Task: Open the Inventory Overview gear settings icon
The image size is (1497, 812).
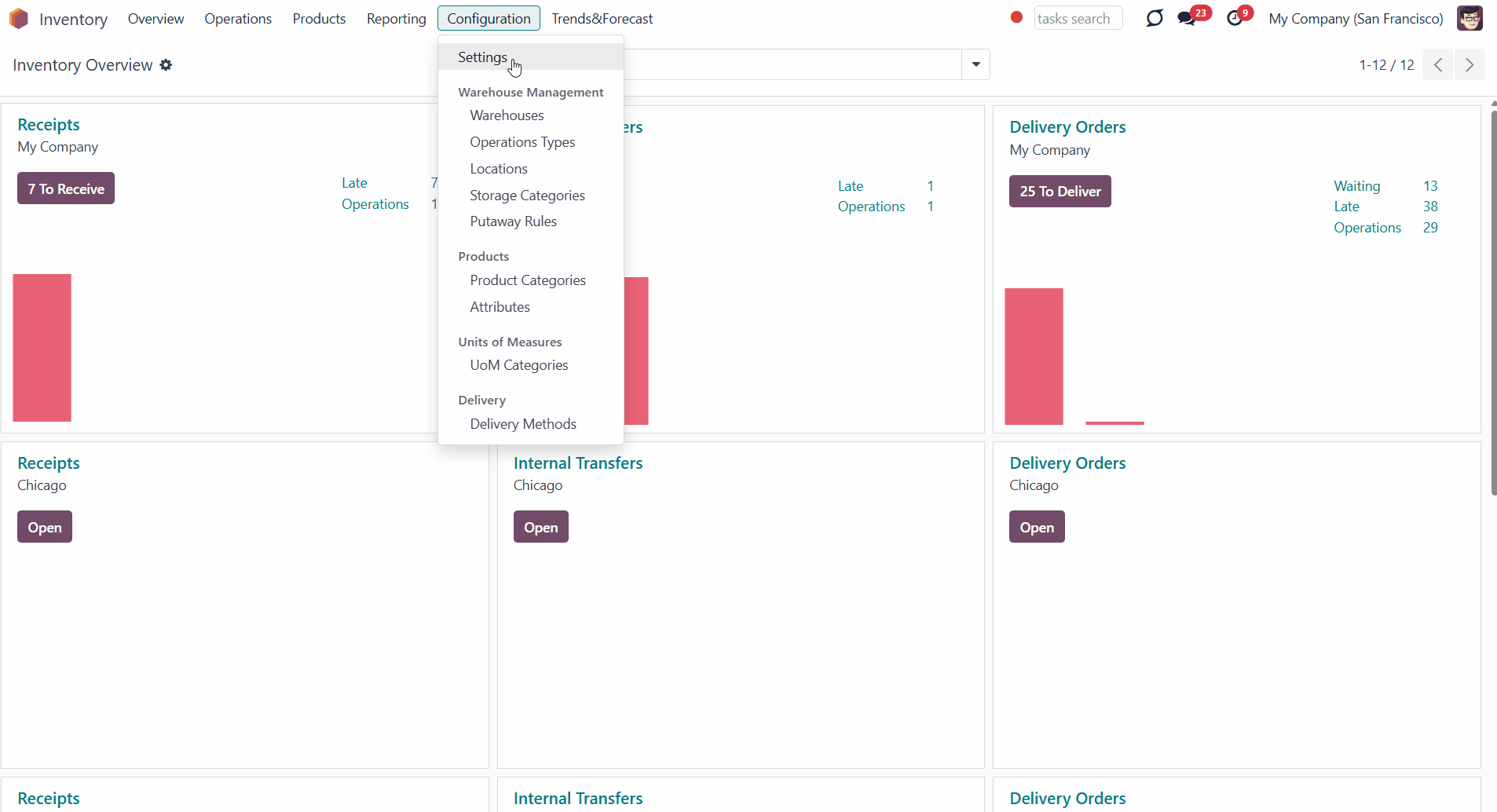Action: (x=166, y=65)
